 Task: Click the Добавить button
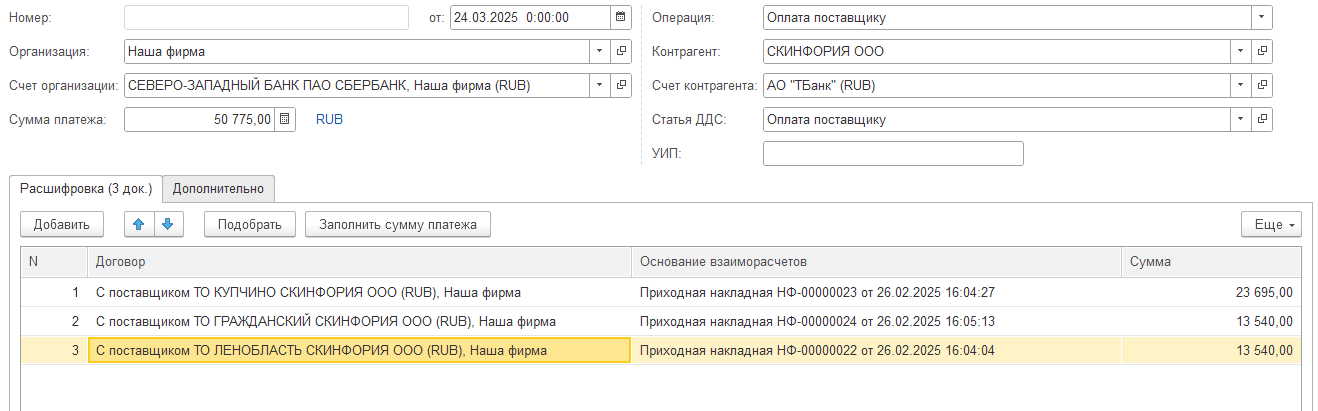pyautogui.click(x=62, y=225)
